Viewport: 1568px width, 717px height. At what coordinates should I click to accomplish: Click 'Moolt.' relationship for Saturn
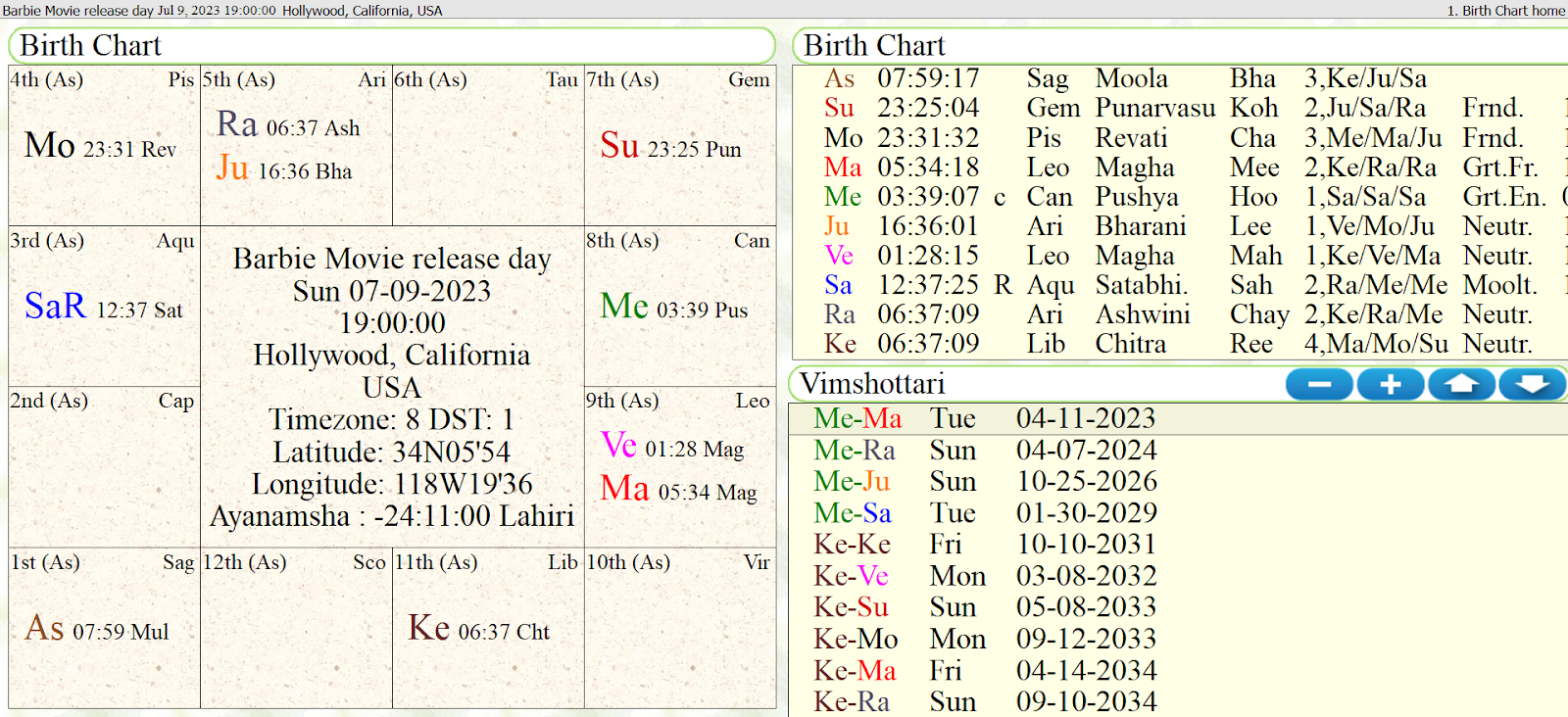(x=1500, y=285)
